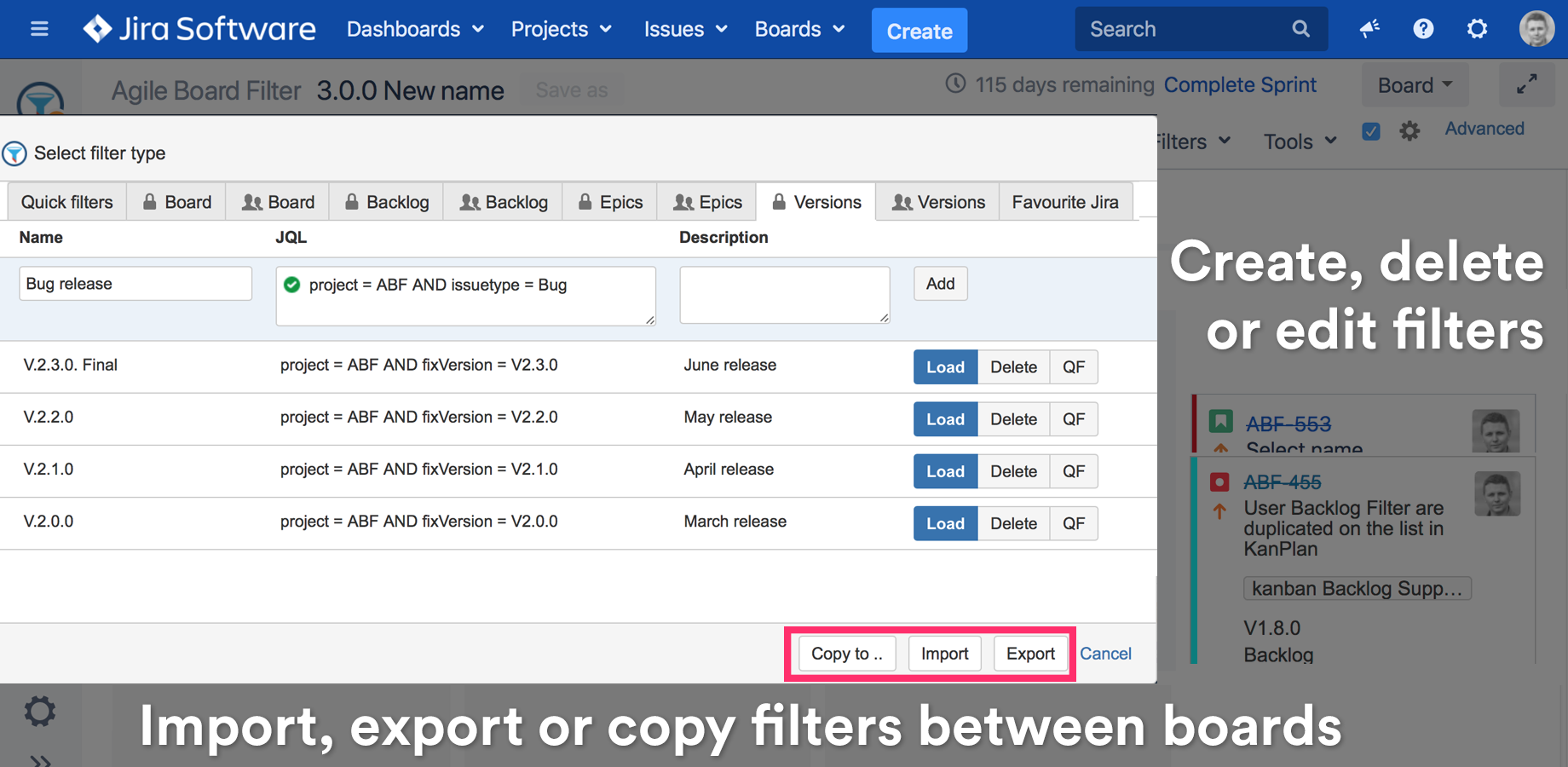The width and height of the screenshot is (1568, 767).
Task: Open Jira administration settings gear
Action: pyautogui.click(x=1477, y=28)
